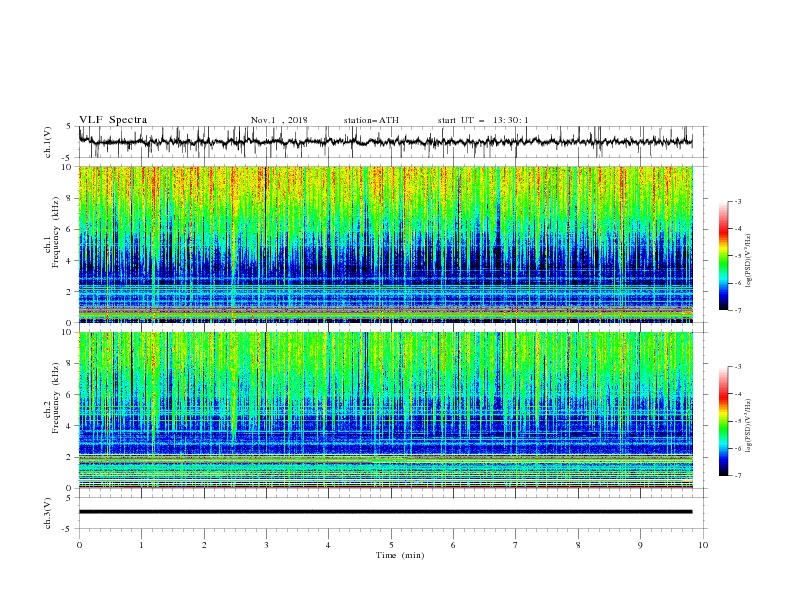Click the ch.1 voltage waveform trace
The width and height of the screenshot is (792, 612).
pos(385,141)
